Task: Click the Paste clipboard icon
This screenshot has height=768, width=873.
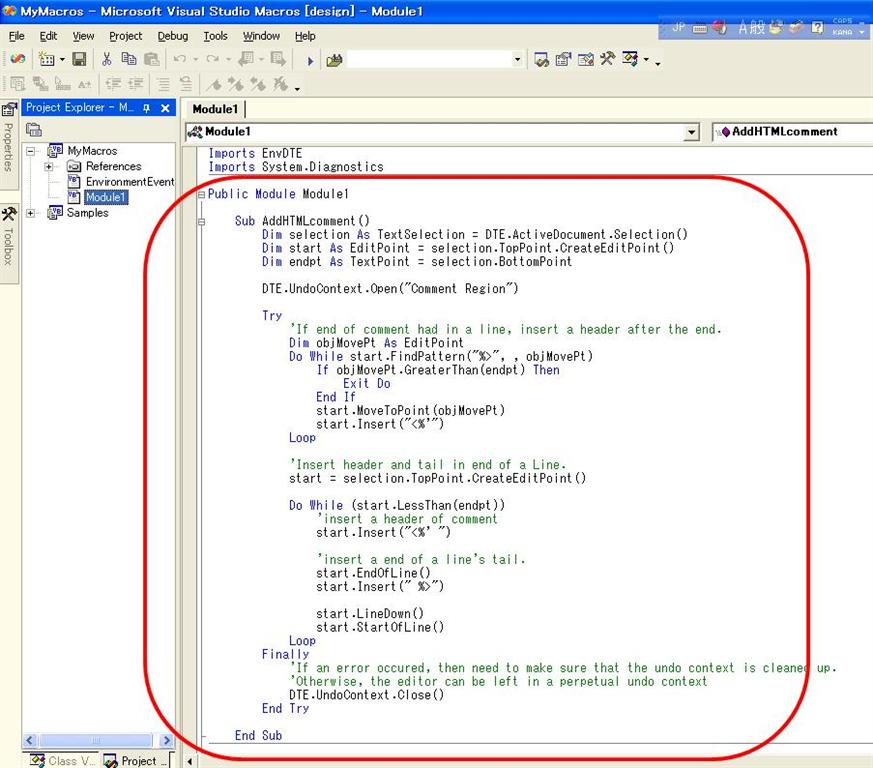Action: click(x=151, y=59)
